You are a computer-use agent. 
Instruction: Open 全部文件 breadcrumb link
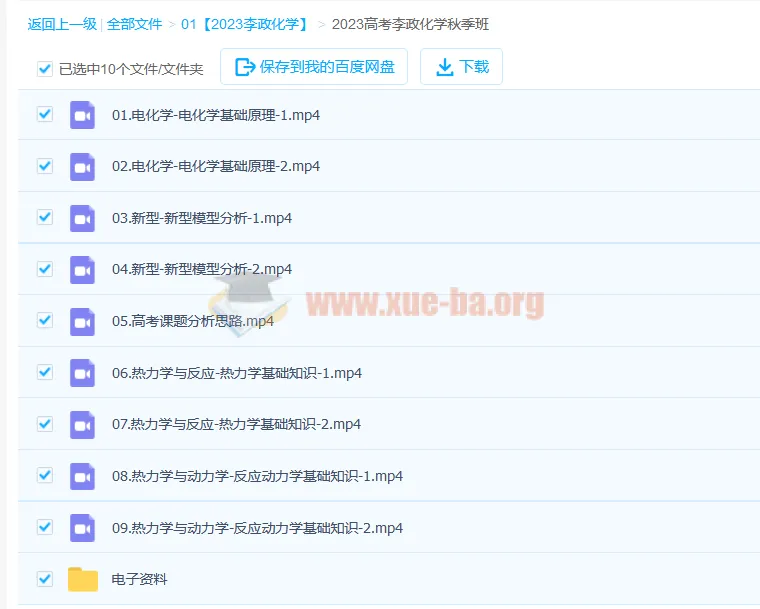tap(135, 24)
